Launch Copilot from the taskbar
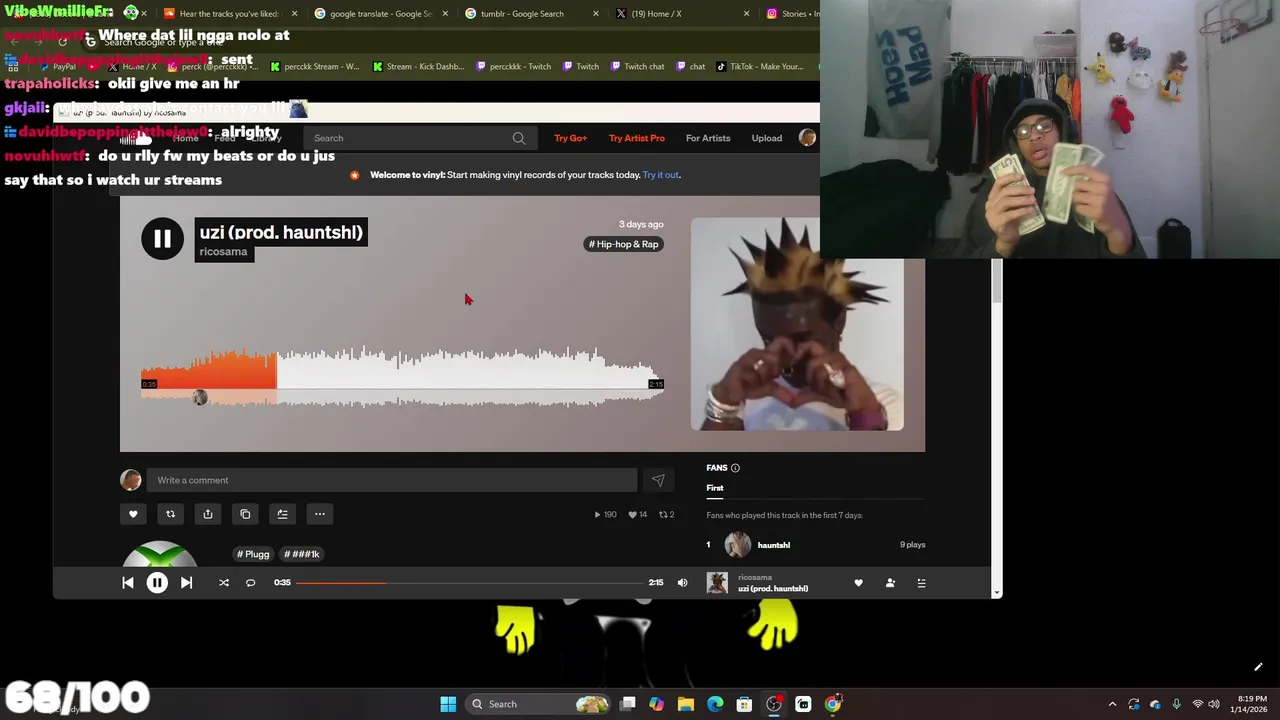1280x720 pixels. pyautogui.click(x=656, y=704)
